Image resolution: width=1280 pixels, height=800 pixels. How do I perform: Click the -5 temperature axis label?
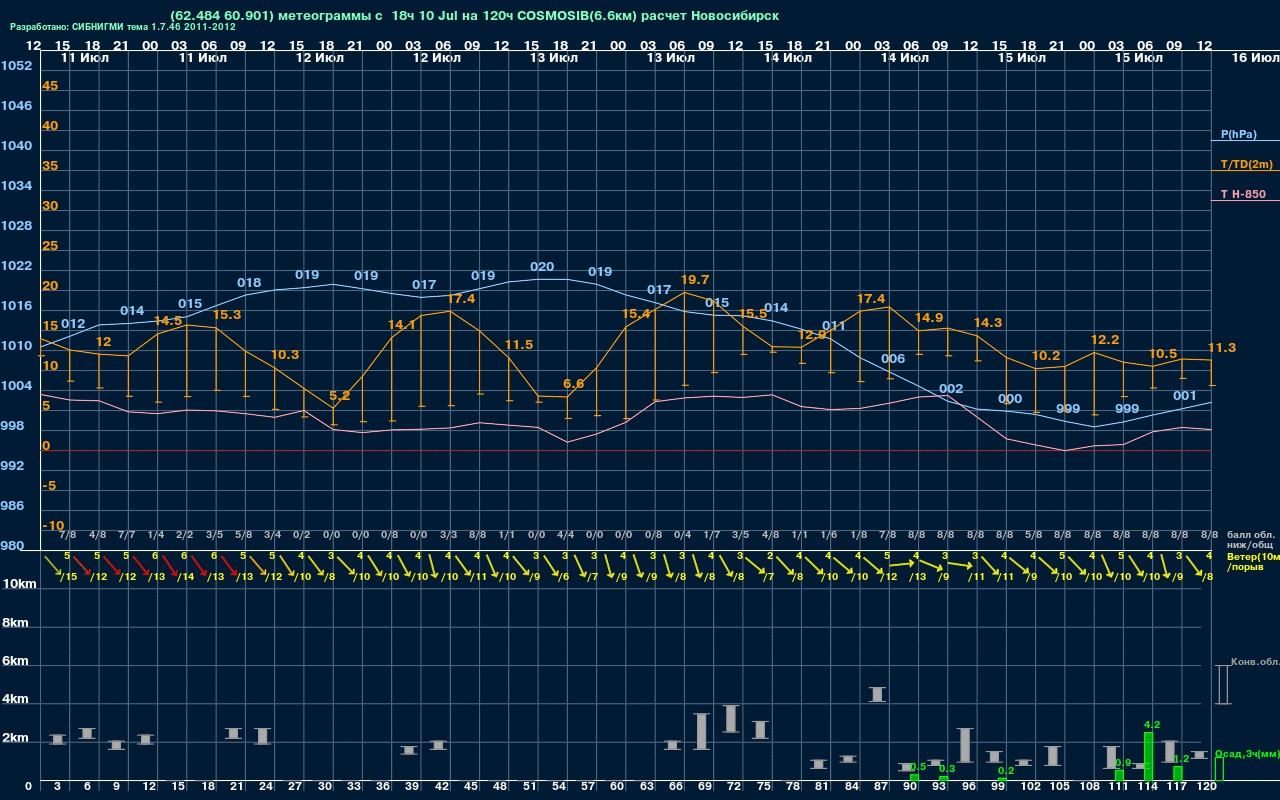pos(49,486)
